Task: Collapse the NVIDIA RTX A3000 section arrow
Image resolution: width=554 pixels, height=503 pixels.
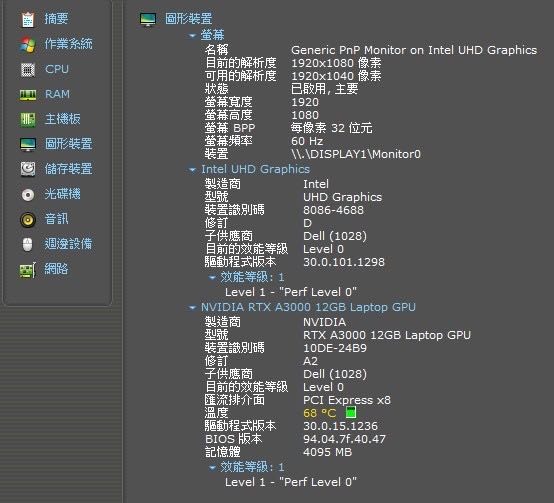Action: (192, 308)
